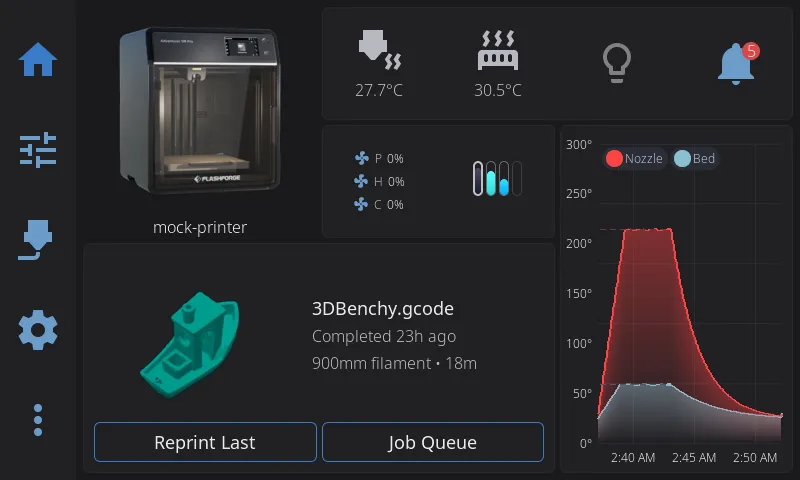Image resolution: width=800 pixels, height=480 pixels.
Task: Open the filament slots indicator
Action: [497, 179]
